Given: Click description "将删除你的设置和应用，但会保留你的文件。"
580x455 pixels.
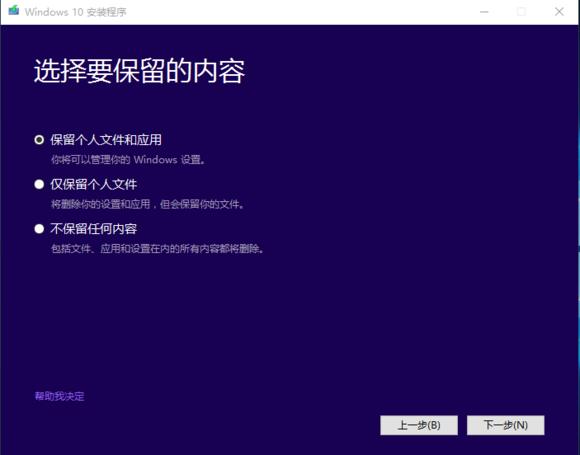Looking at the screenshot, I should click(148, 204).
